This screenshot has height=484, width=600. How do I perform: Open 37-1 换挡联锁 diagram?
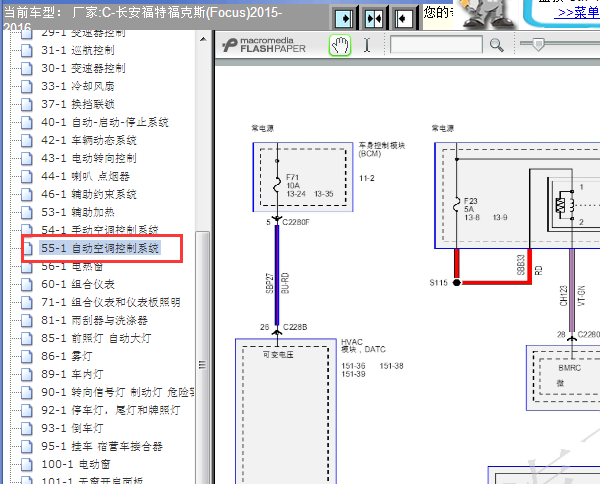click(x=78, y=104)
